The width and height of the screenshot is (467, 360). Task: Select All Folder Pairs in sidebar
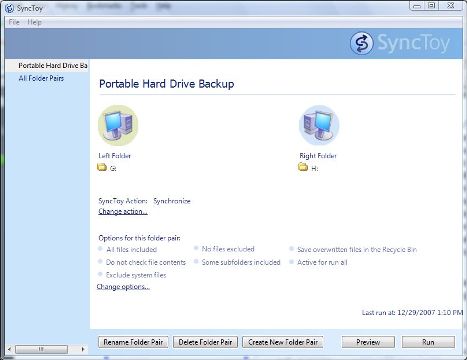(41, 78)
